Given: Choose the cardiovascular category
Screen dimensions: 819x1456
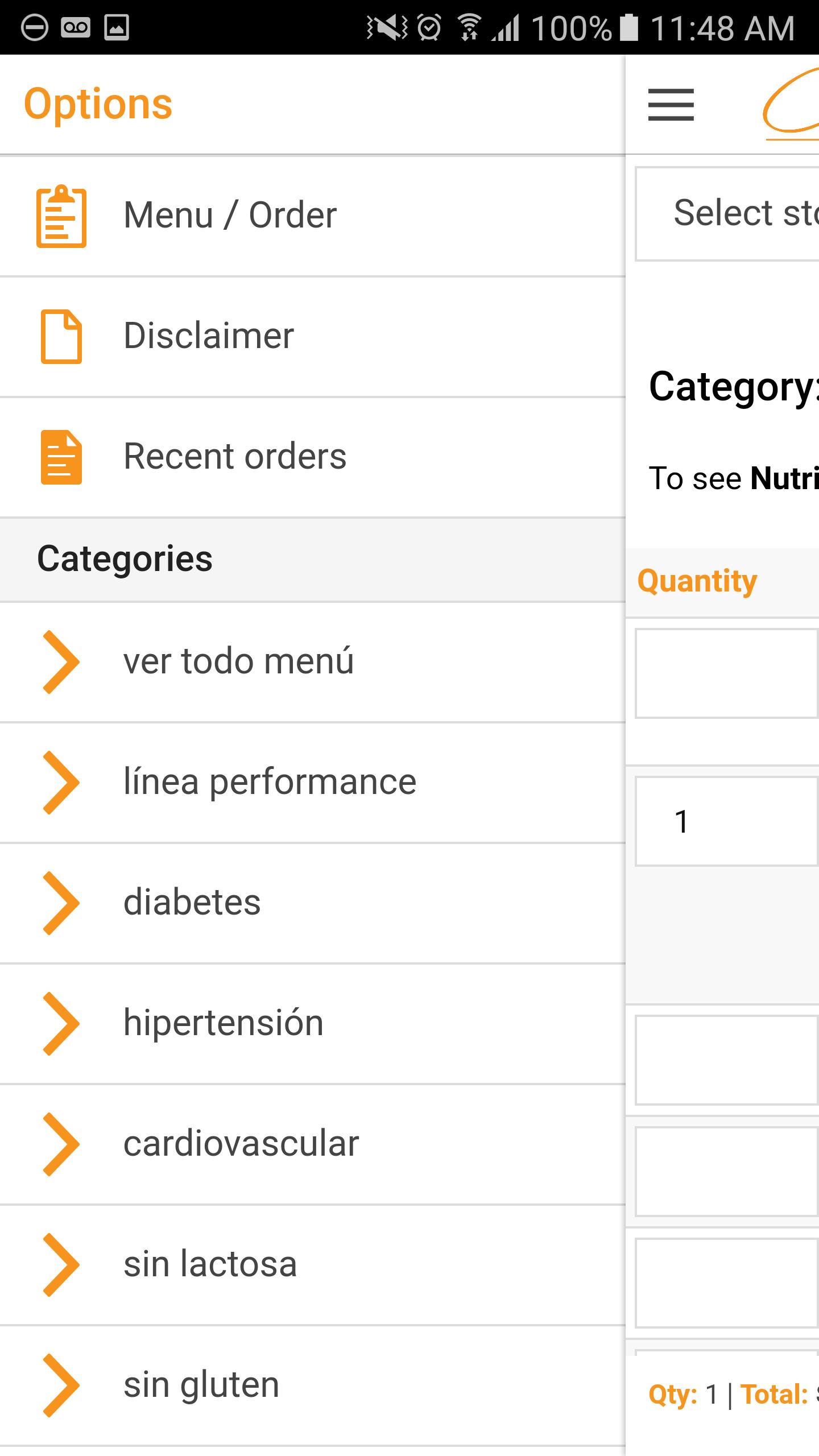Looking at the screenshot, I should tap(241, 1144).
